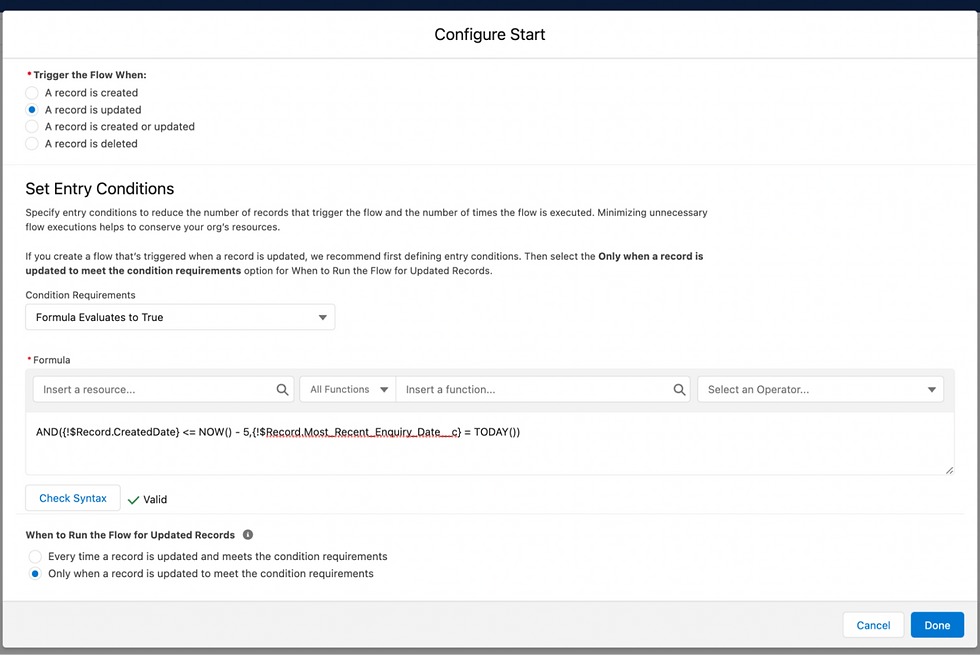Click the Cancel button
The image size is (980, 655).
(x=873, y=625)
